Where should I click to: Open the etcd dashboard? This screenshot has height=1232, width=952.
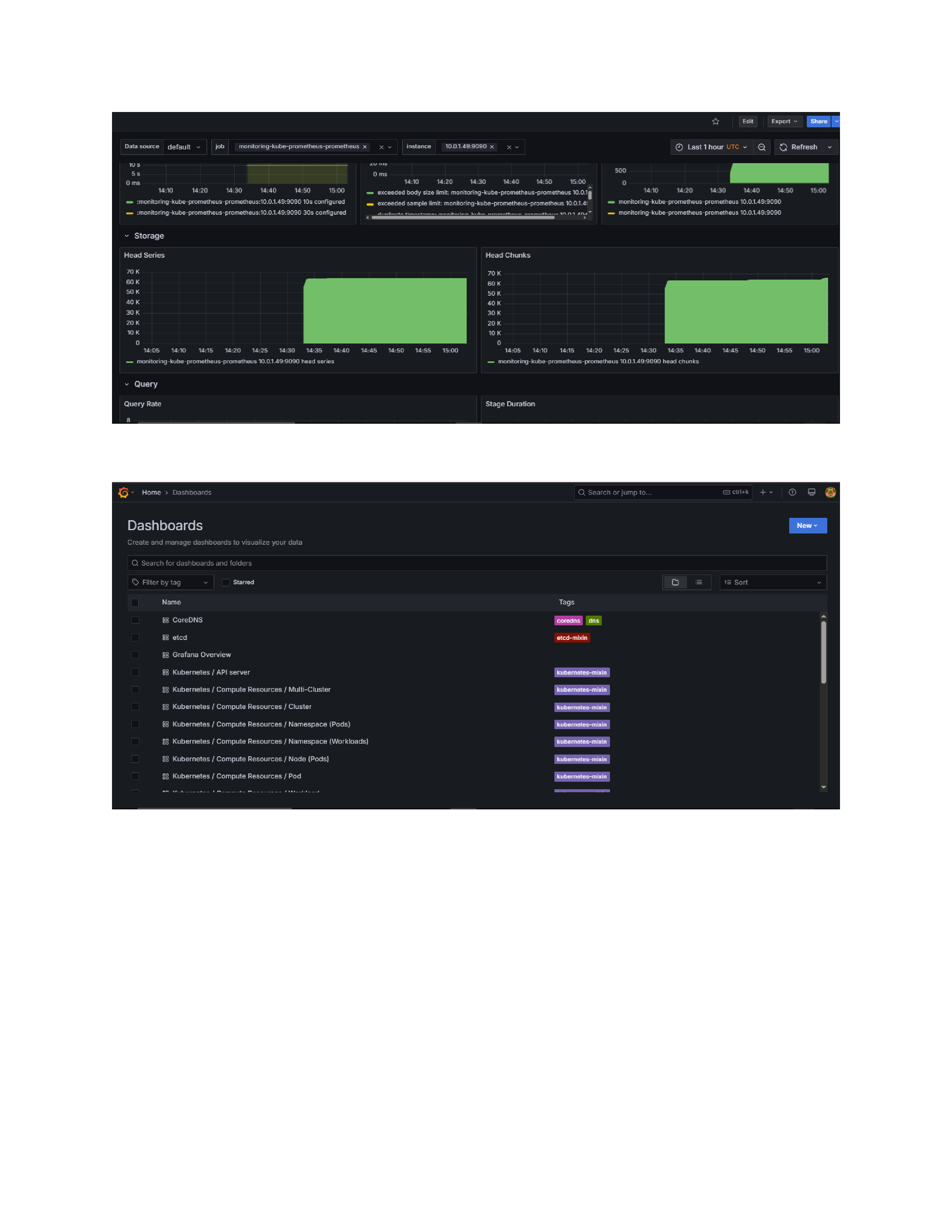coord(179,637)
